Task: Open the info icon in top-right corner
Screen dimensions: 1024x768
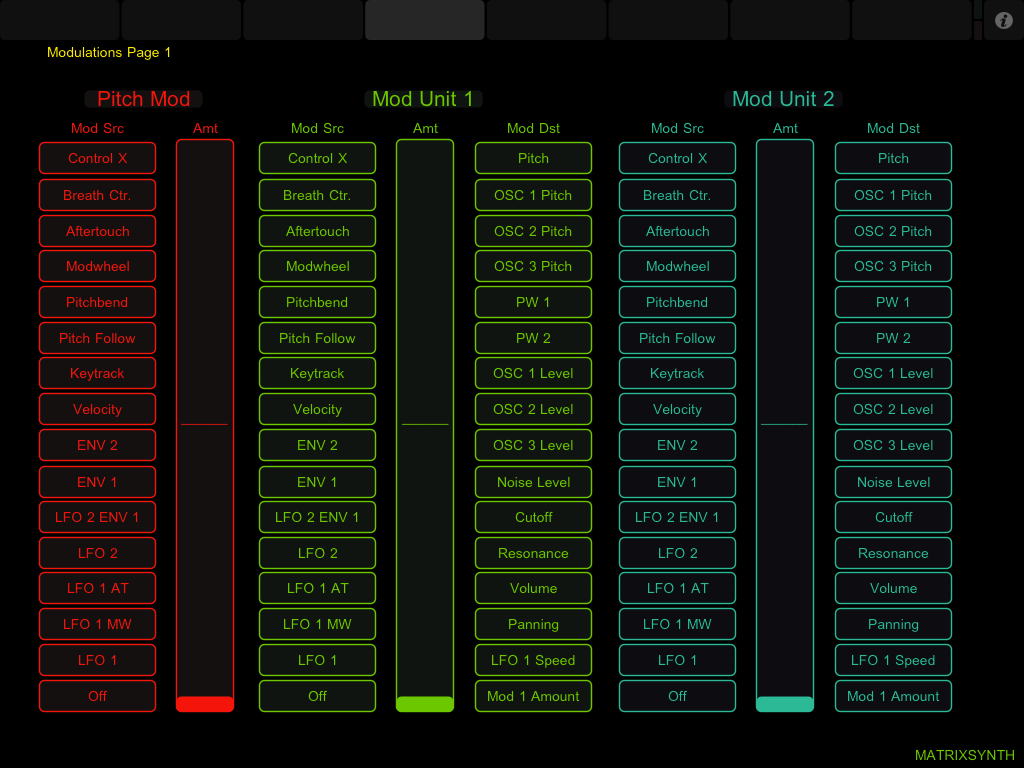Action: pos(1004,20)
